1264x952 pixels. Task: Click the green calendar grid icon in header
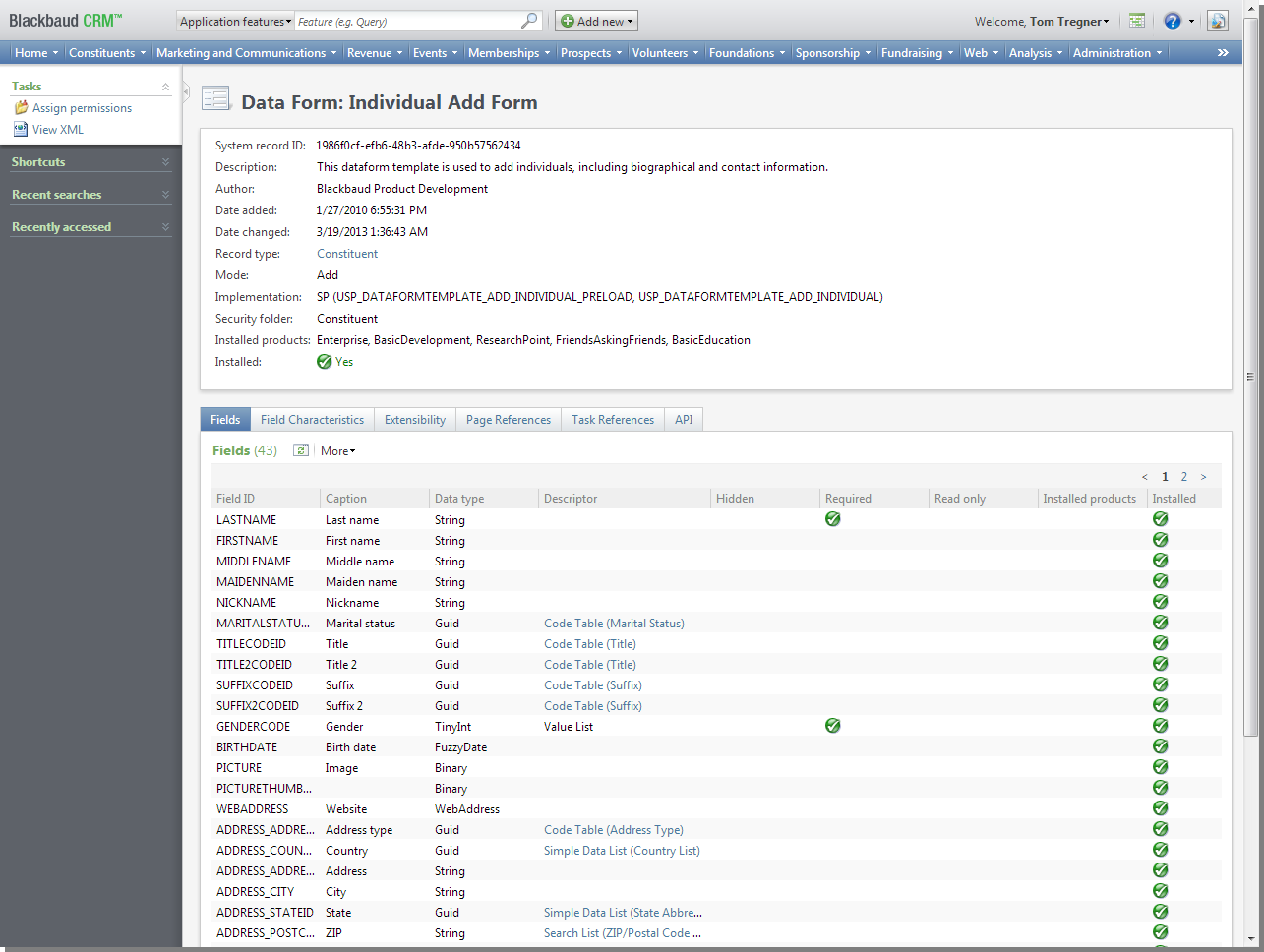[x=1137, y=21]
